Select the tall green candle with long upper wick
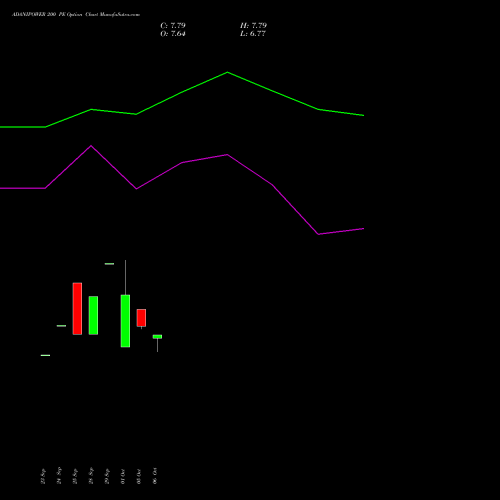This screenshot has height=500, width=500. point(125,321)
